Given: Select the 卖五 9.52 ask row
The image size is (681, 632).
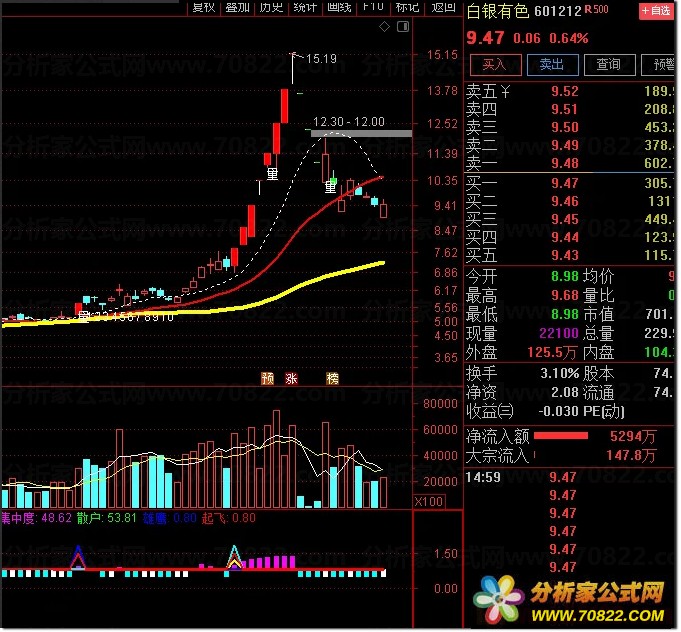Looking at the screenshot, I should 570,92.
